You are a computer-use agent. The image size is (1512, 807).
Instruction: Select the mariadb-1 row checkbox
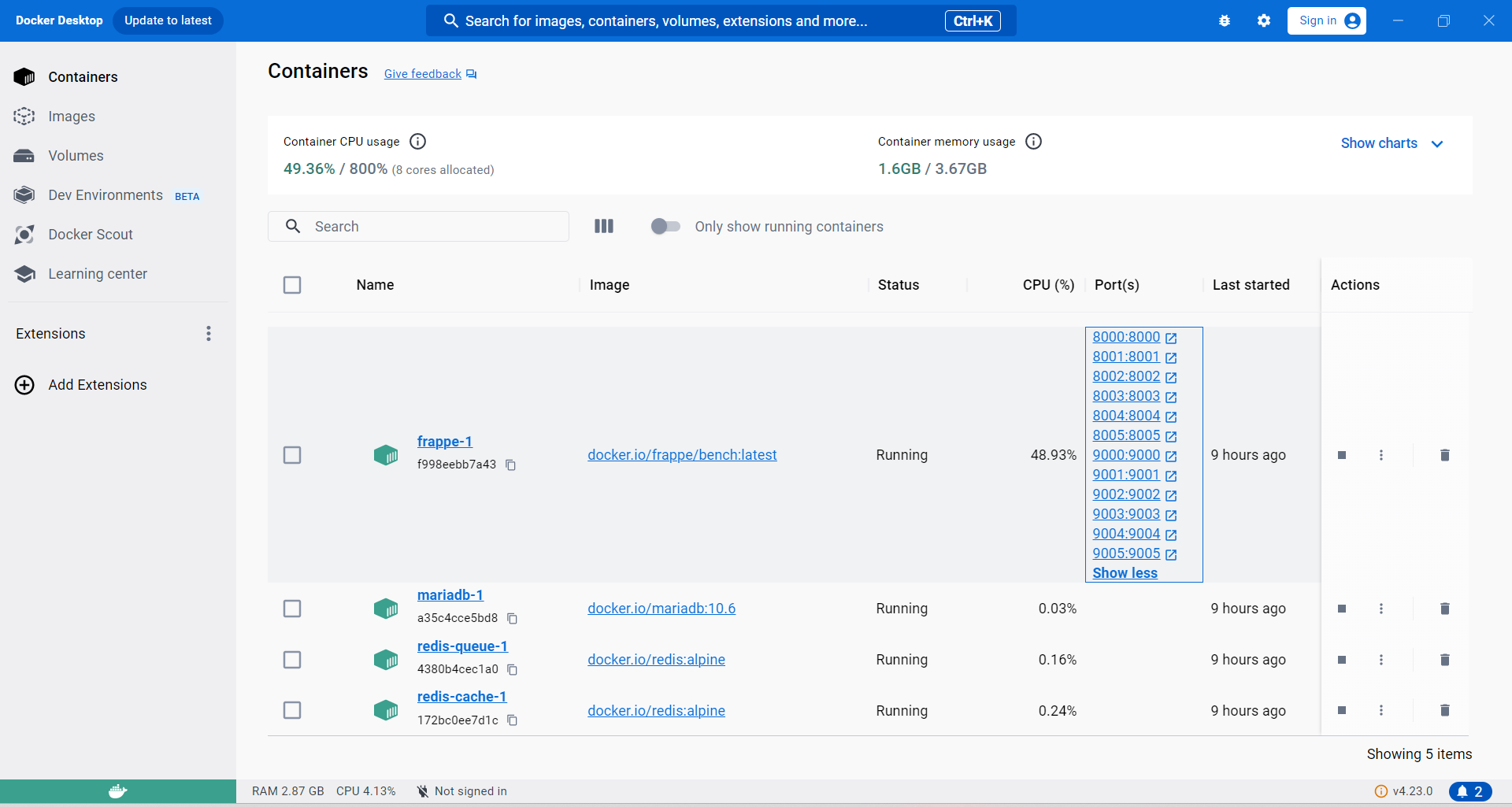pos(292,609)
